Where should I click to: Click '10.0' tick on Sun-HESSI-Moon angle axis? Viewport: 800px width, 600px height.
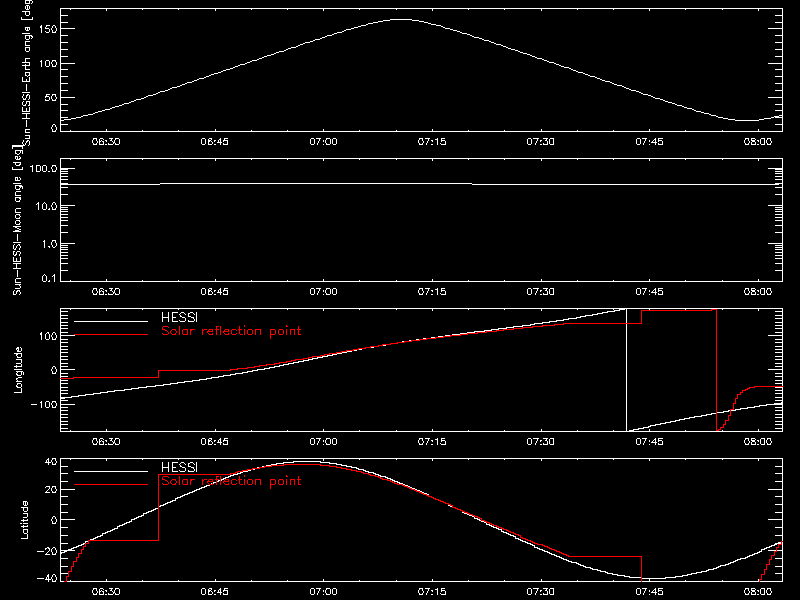coord(47,207)
